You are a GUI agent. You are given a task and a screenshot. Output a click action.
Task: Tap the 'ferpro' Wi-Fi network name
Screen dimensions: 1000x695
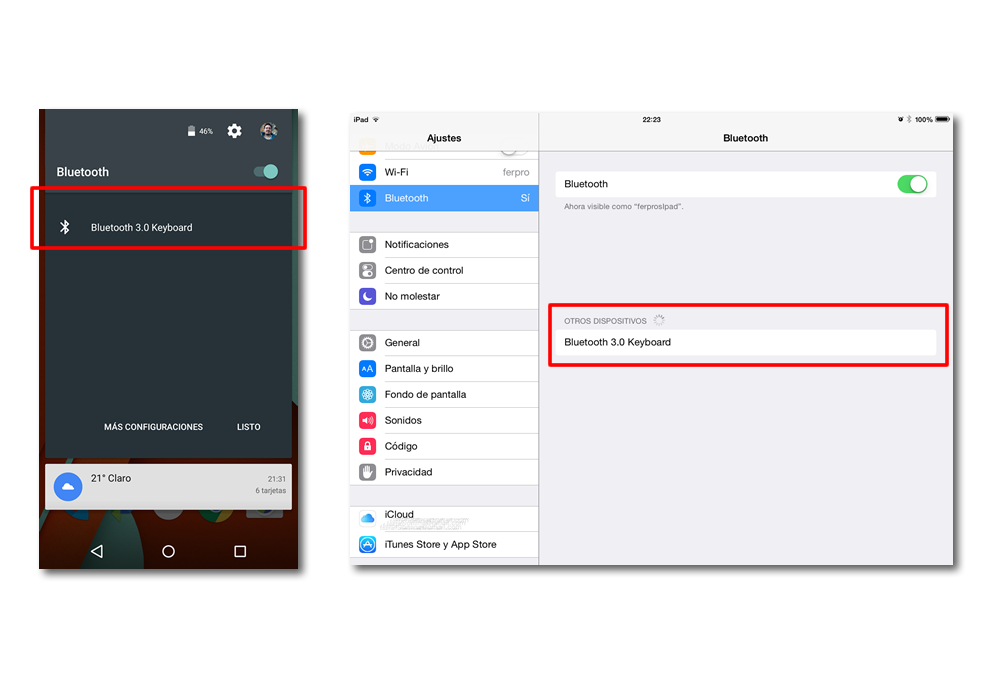click(516, 172)
